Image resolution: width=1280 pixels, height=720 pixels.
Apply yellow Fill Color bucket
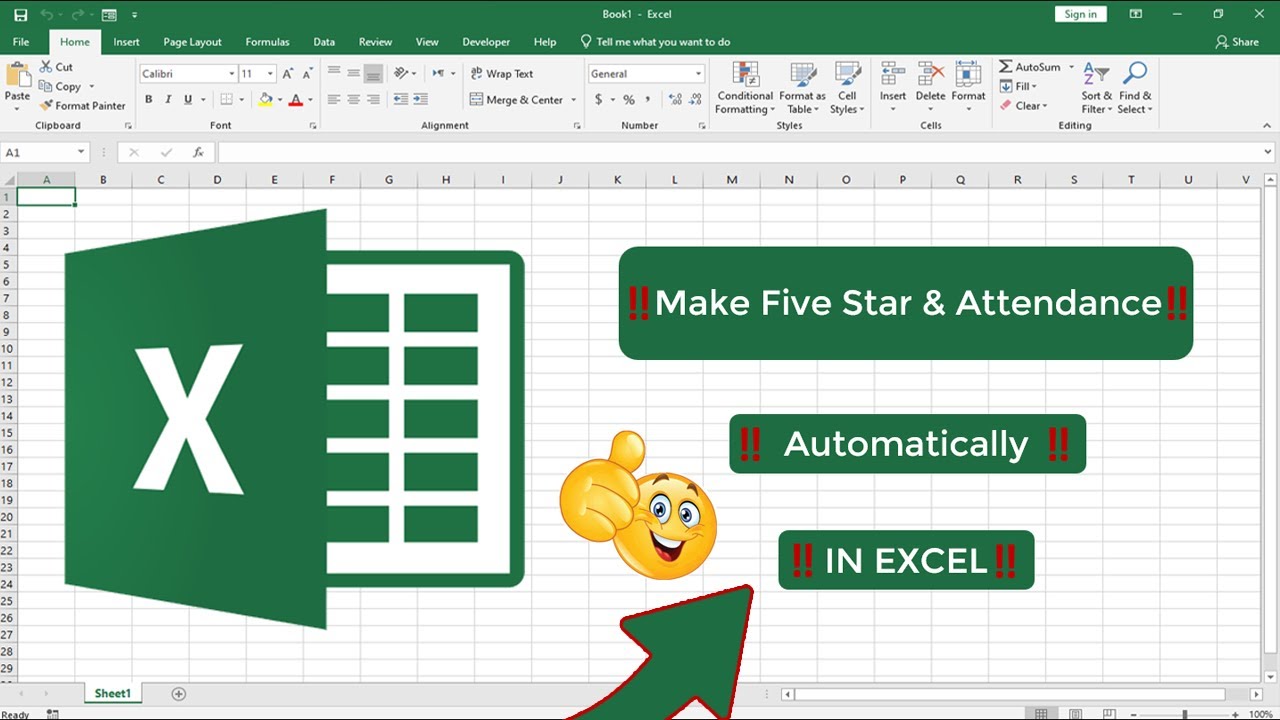pyautogui.click(x=265, y=99)
